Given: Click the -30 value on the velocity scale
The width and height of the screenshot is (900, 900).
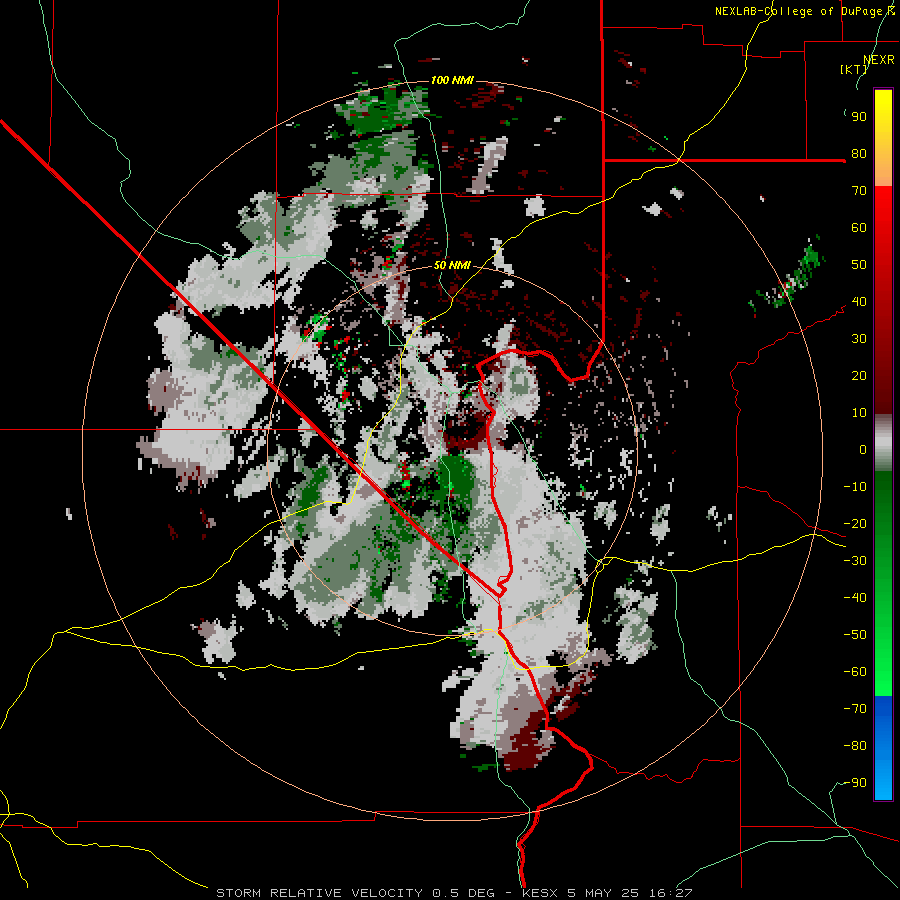Looking at the screenshot, I should 855,561.
